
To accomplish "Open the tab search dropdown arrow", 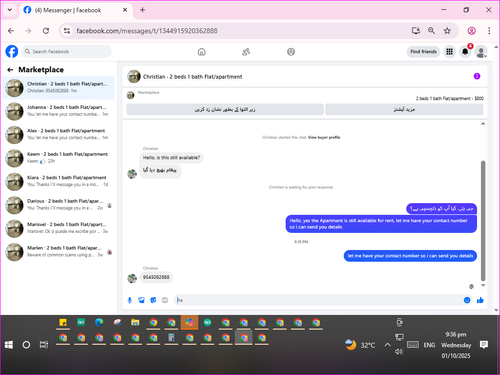I will click(10, 10).
